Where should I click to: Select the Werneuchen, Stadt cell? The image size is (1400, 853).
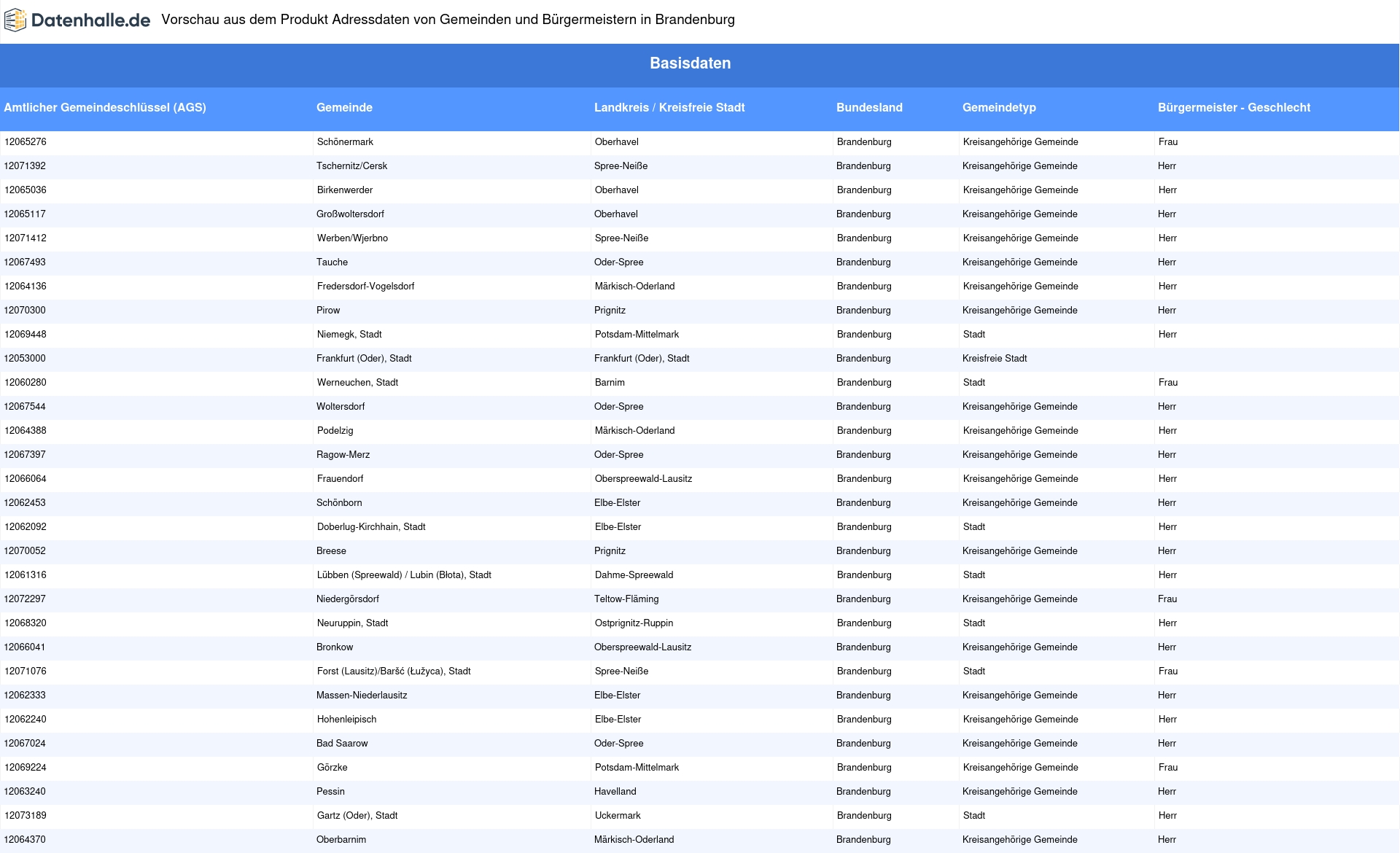pos(451,383)
